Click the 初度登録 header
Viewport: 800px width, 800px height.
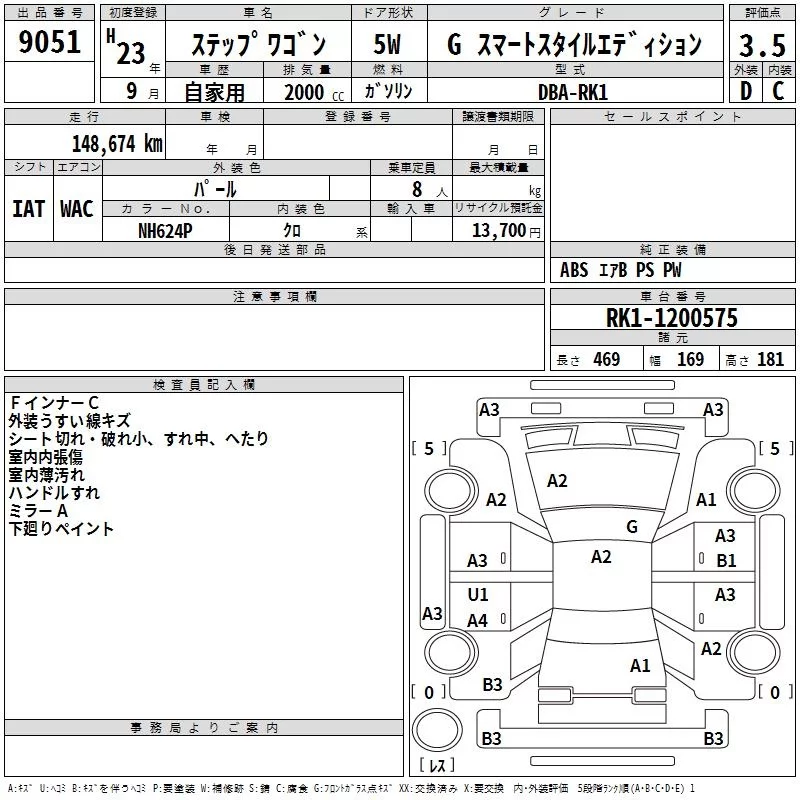(x=133, y=13)
